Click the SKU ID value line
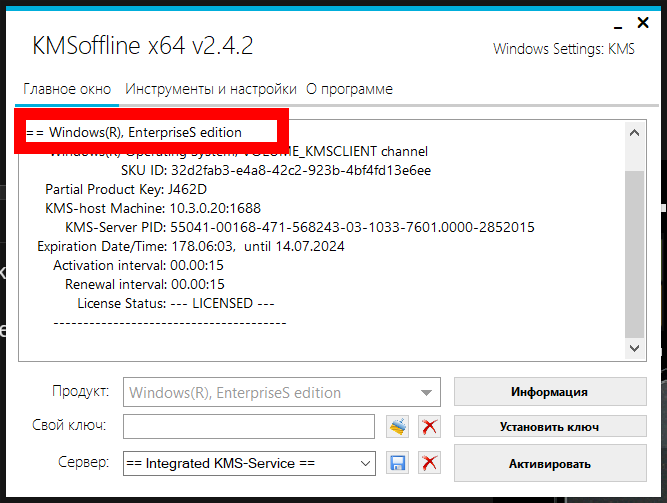The image size is (667, 503). pyautogui.click(x=276, y=171)
